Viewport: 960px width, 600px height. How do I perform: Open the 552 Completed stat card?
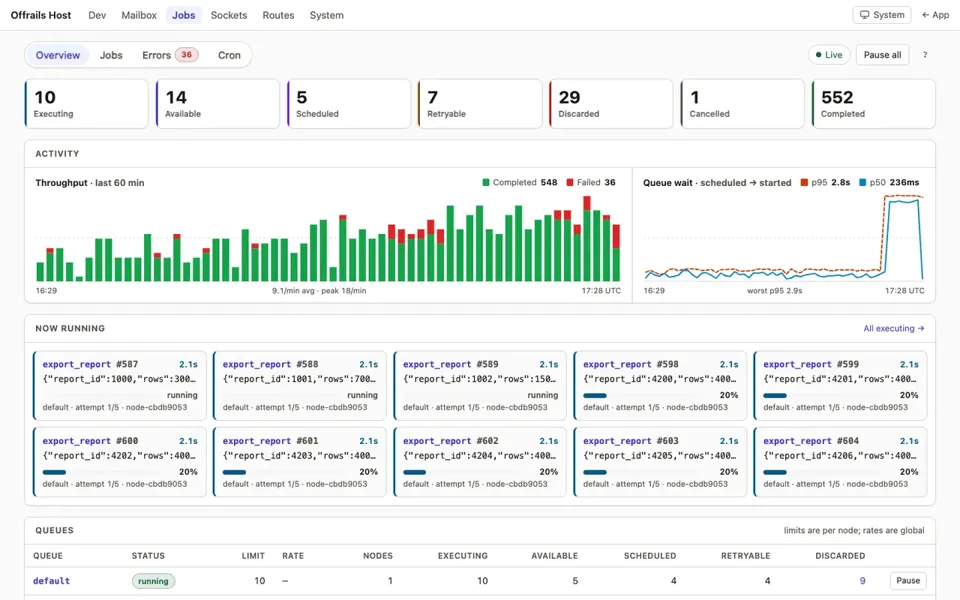click(874, 104)
